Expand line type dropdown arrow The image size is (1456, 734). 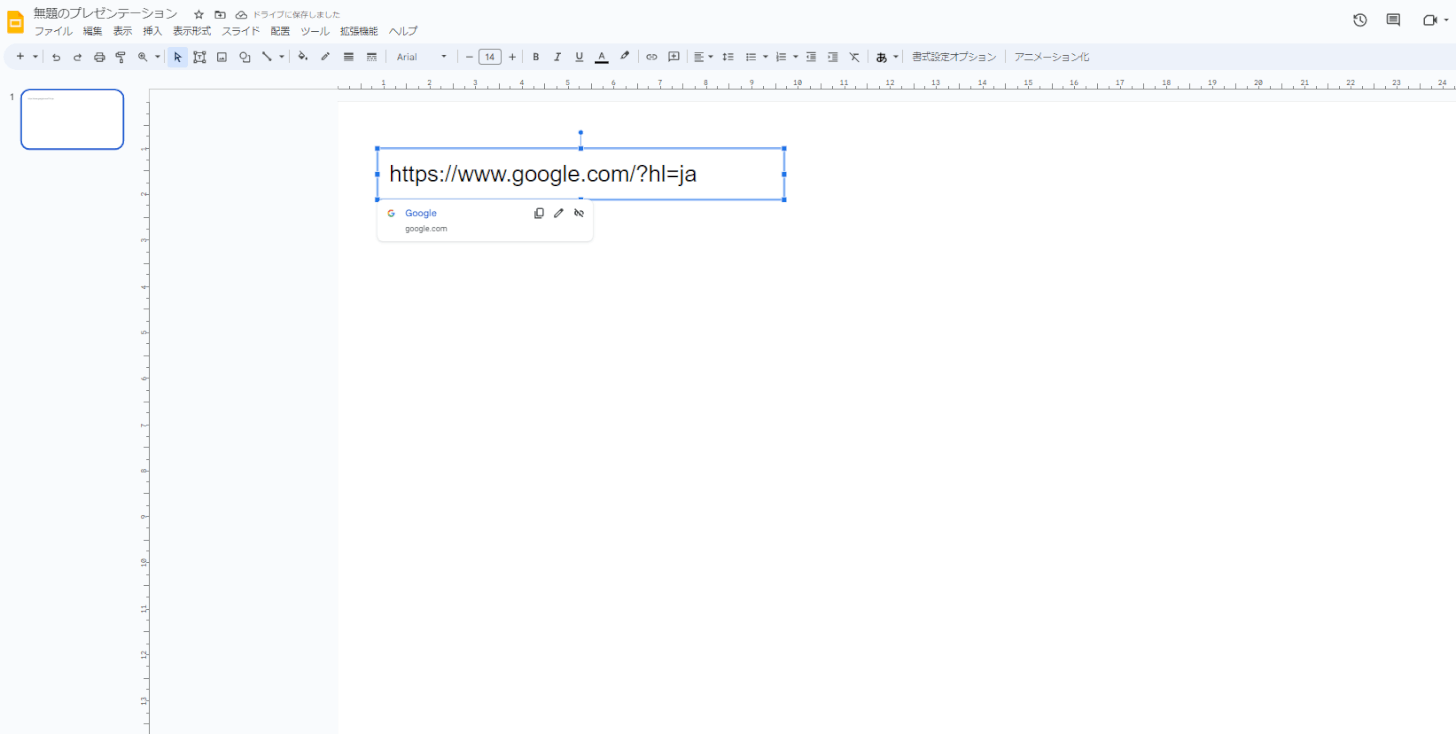pos(282,57)
